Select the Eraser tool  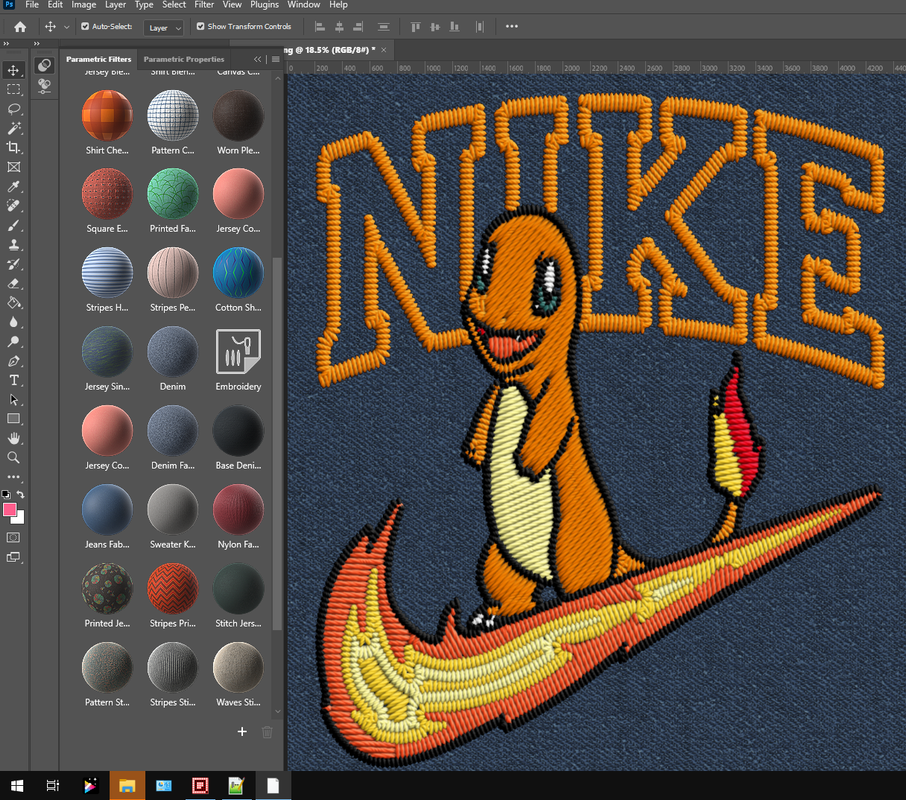click(x=13, y=284)
